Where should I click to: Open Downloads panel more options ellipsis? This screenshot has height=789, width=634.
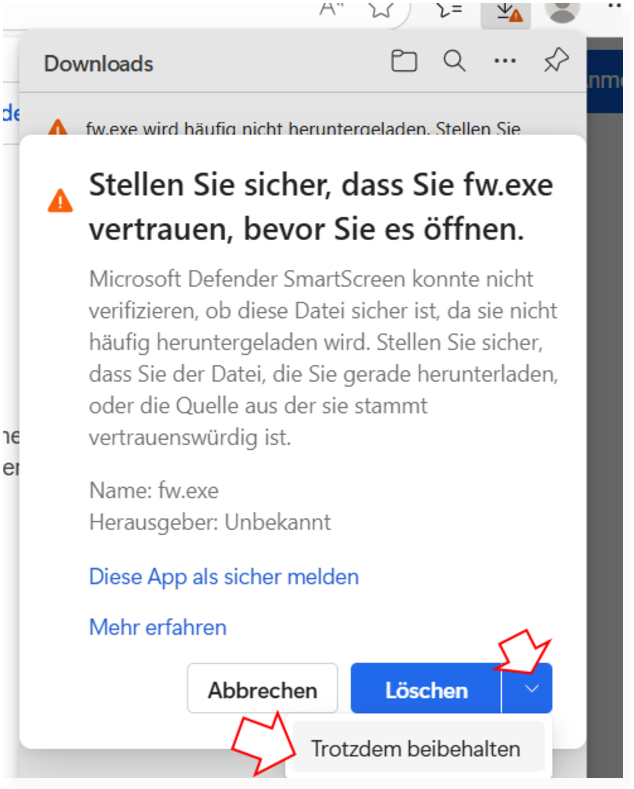505,61
